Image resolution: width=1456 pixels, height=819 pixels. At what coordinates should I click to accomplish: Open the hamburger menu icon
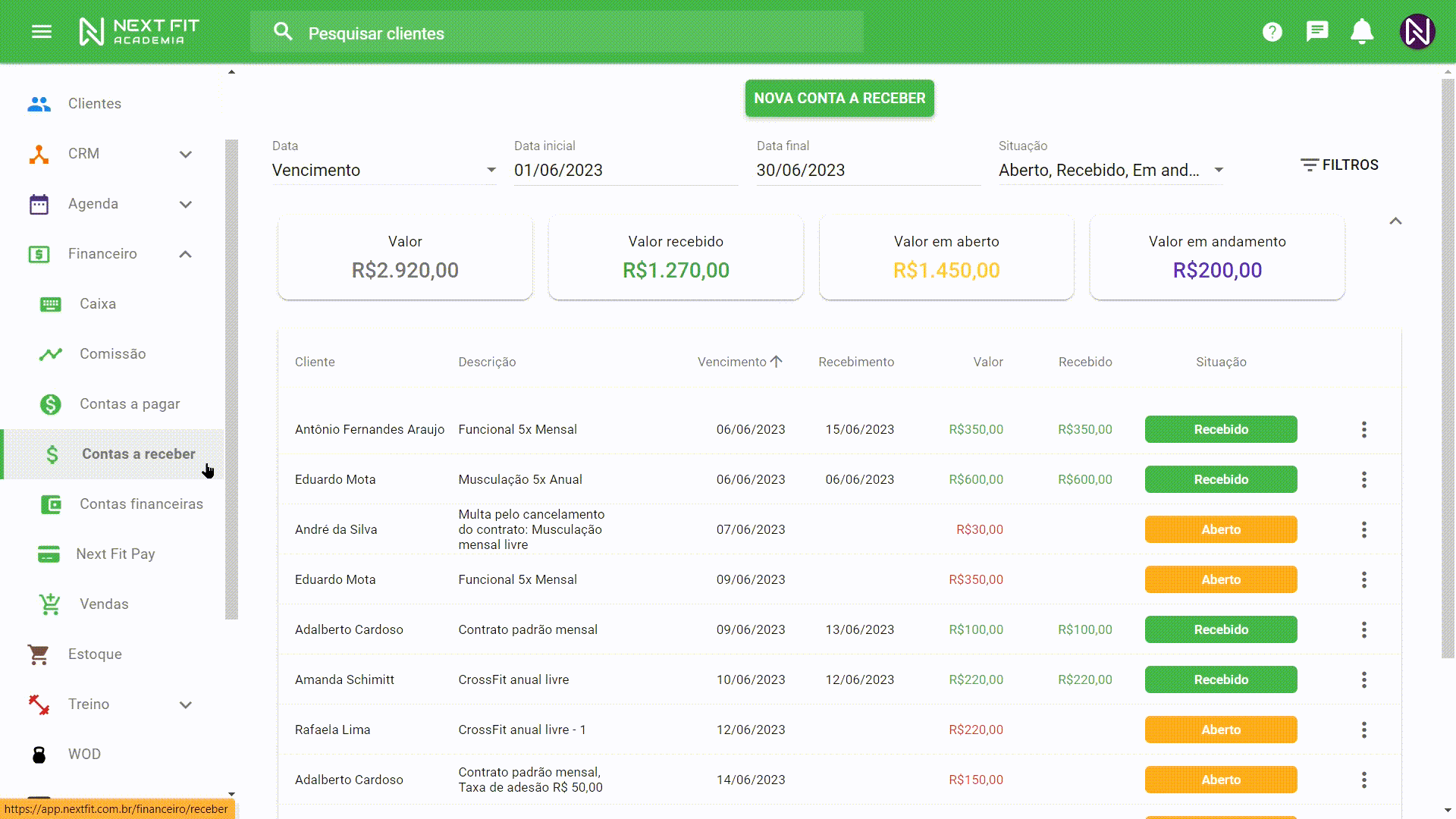[42, 32]
